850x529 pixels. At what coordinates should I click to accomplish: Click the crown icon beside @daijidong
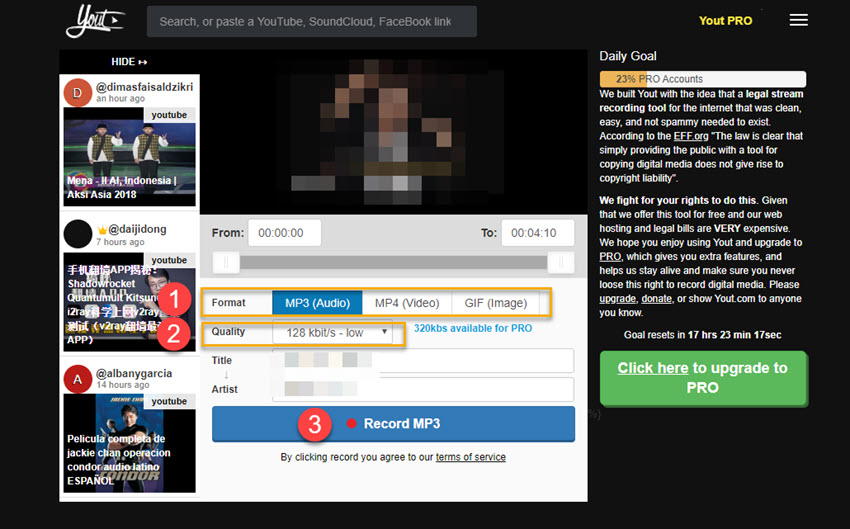101,230
